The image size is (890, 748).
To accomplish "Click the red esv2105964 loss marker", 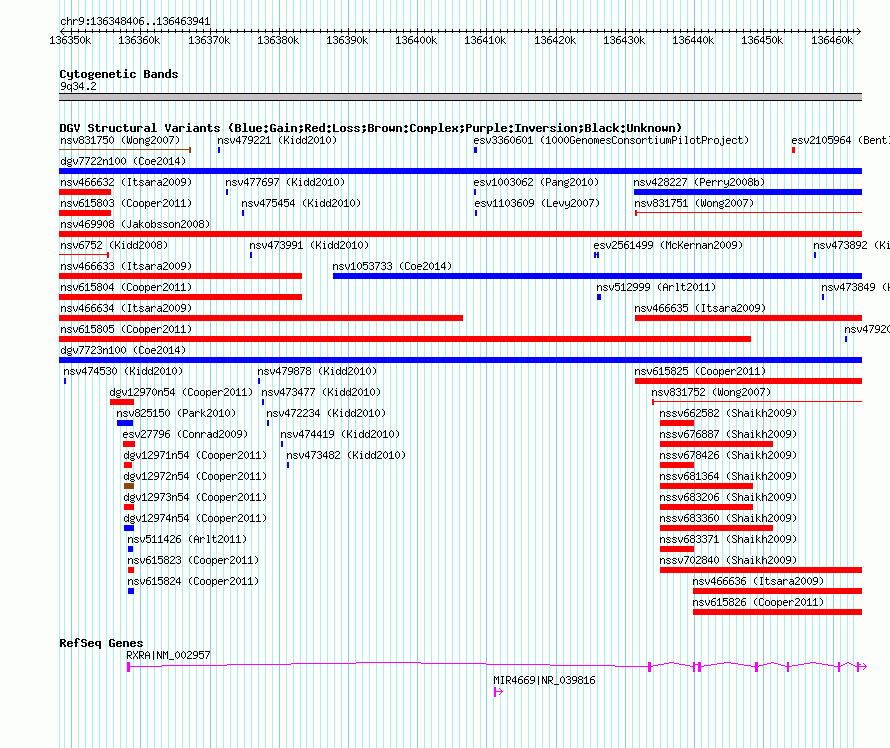I will 793,150.
